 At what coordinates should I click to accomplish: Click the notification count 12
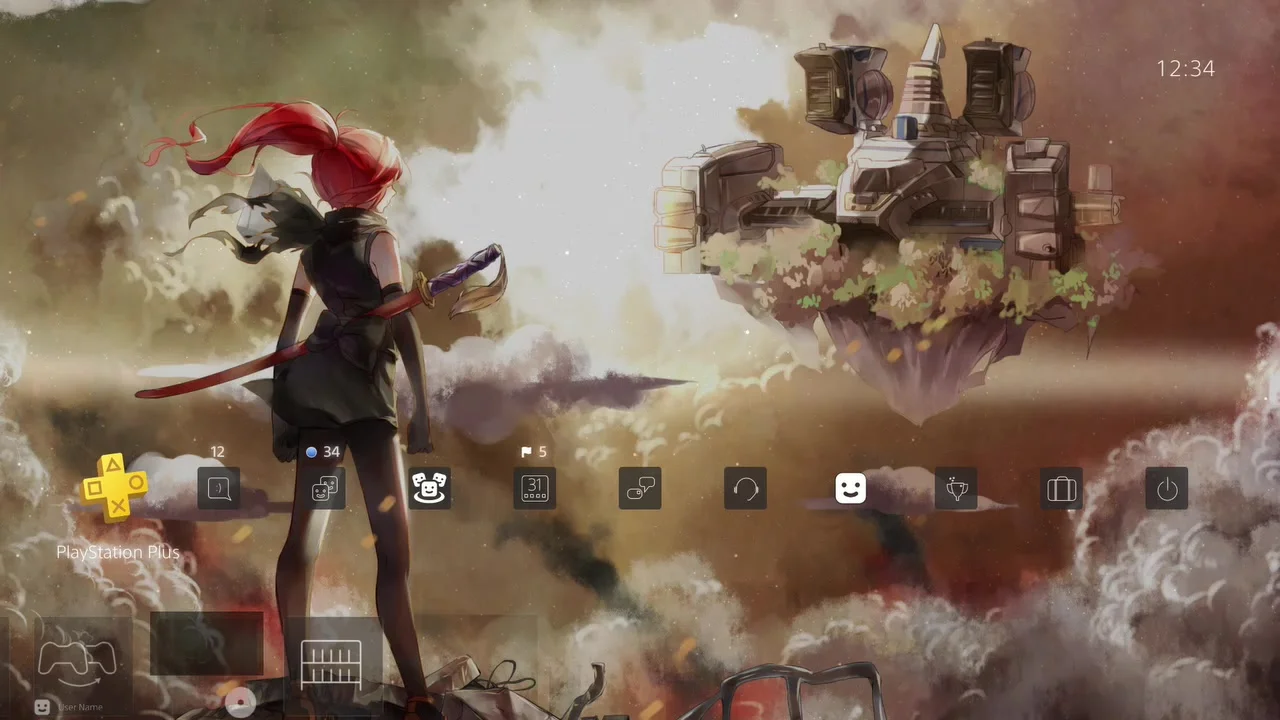[218, 452]
